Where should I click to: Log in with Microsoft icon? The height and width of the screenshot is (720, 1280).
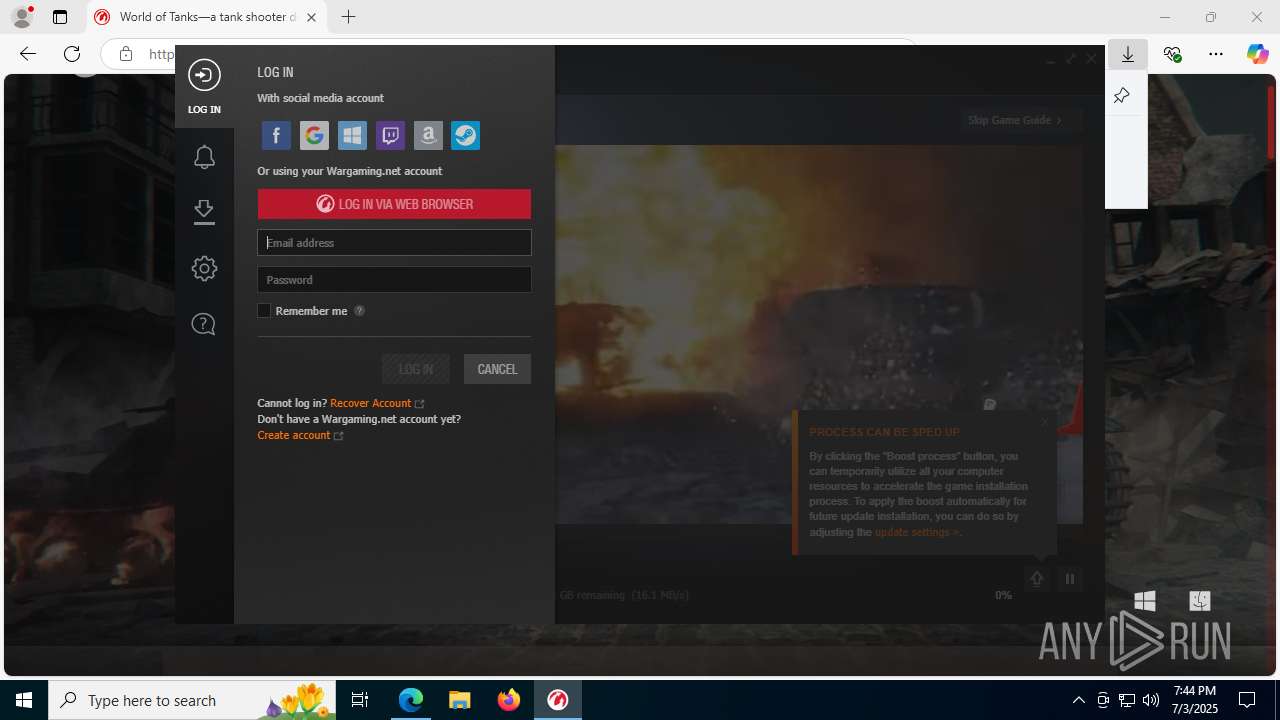352,135
